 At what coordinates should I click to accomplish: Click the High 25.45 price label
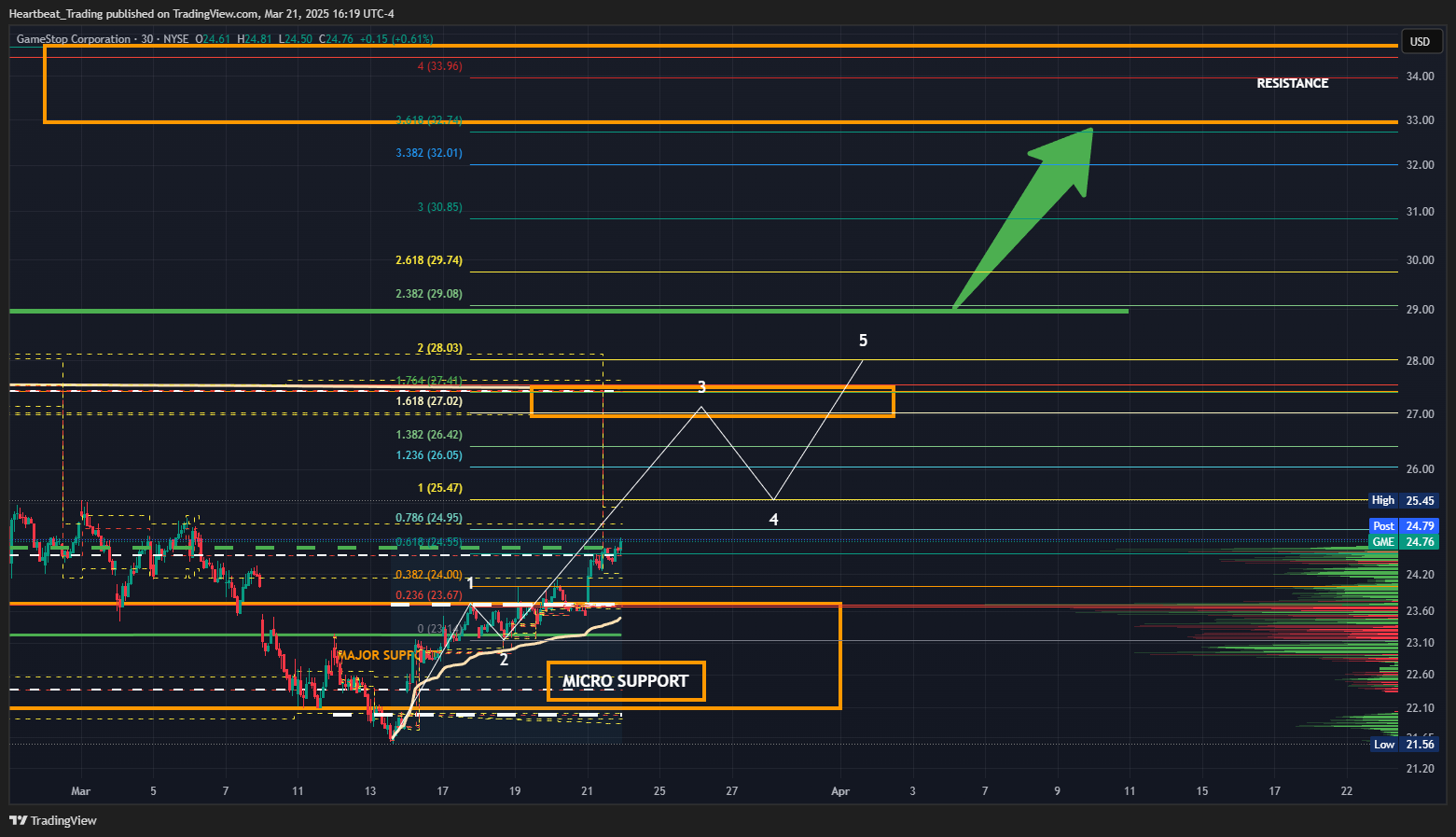(1404, 501)
